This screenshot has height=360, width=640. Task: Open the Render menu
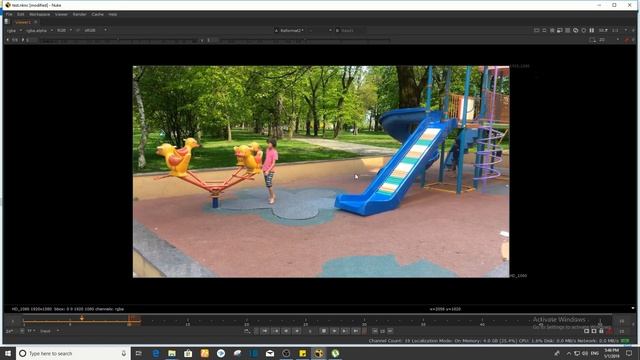coord(80,14)
